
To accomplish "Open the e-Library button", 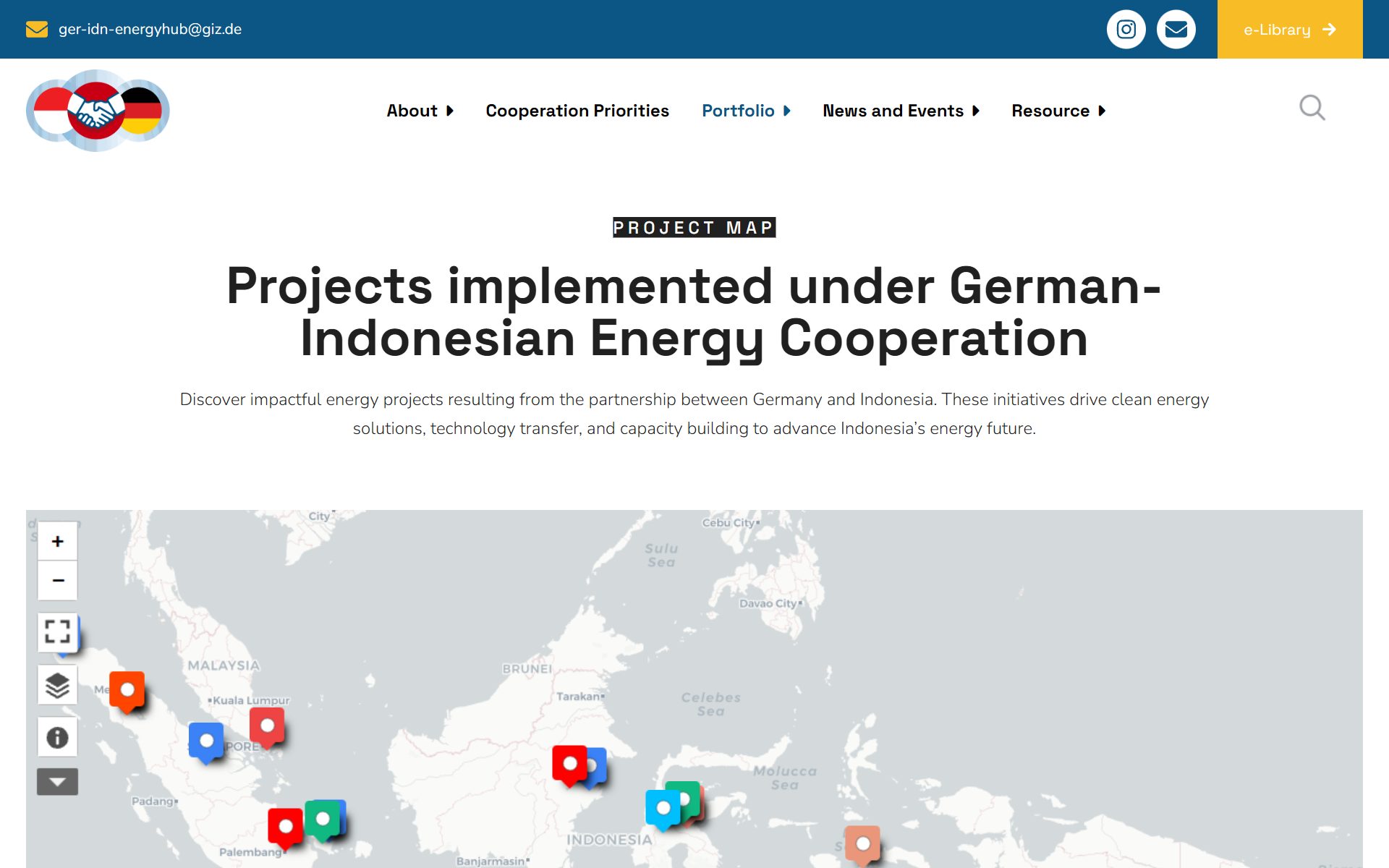I will coord(1290,30).
